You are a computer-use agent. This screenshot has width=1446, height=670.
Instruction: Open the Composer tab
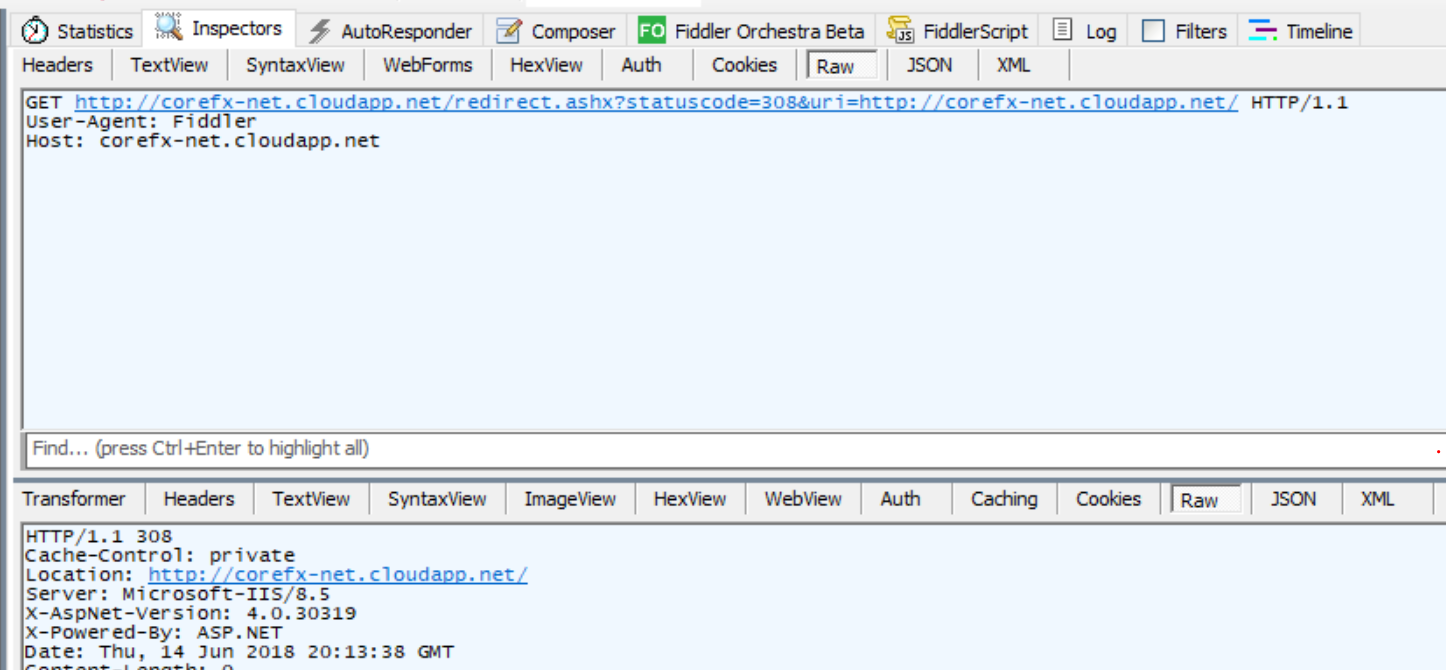click(x=556, y=31)
